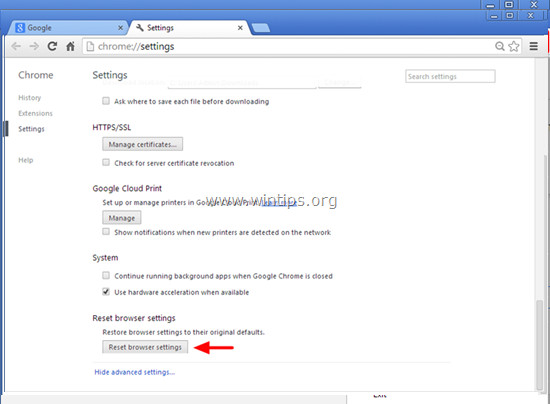The width and height of the screenshot is (550, 404).
Task: Open Help in the sidebar
Action: tap(26, 160)
